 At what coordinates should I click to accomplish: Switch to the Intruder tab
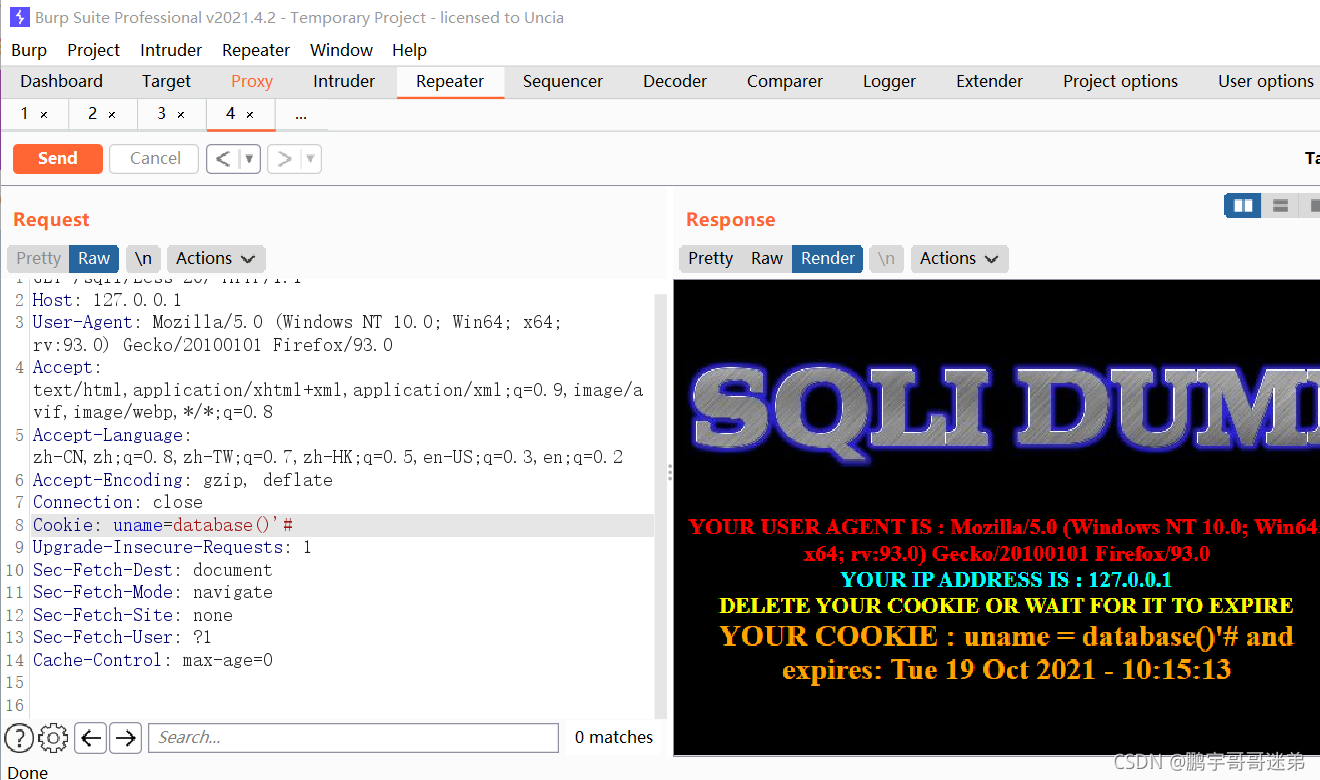click(x=344, y=82)
